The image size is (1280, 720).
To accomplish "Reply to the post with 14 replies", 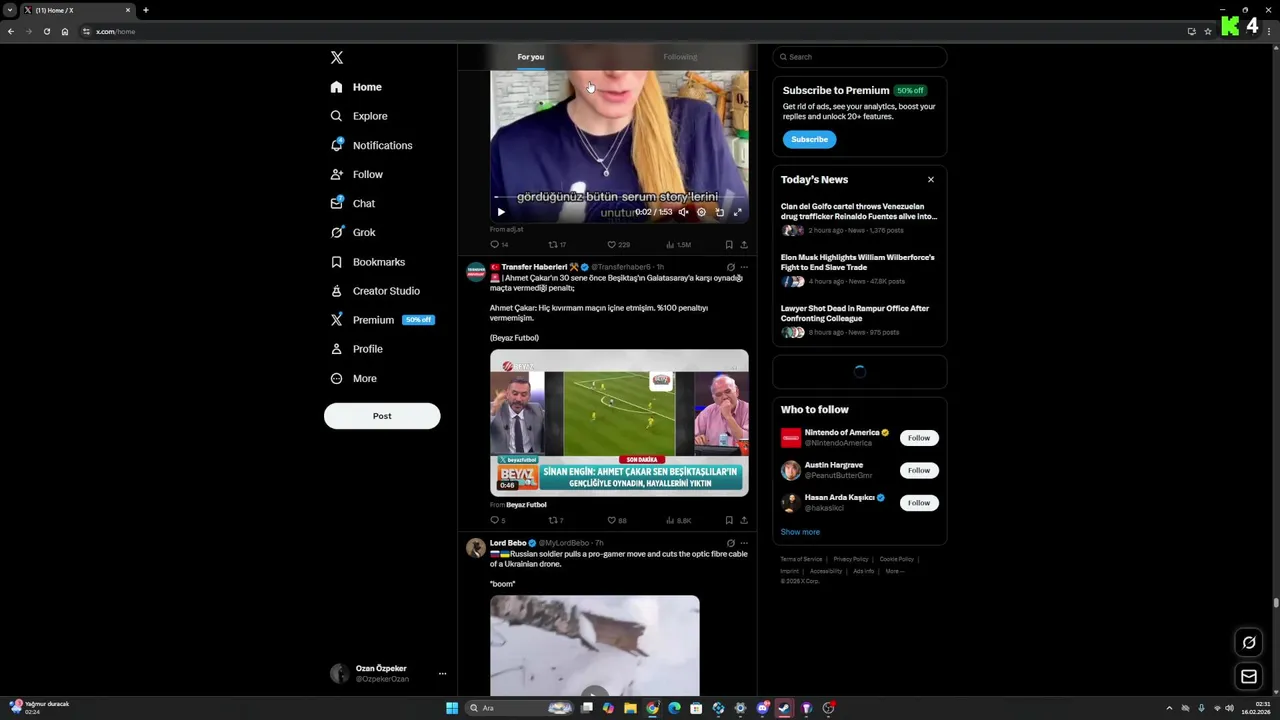I will [x=499, y=244].
